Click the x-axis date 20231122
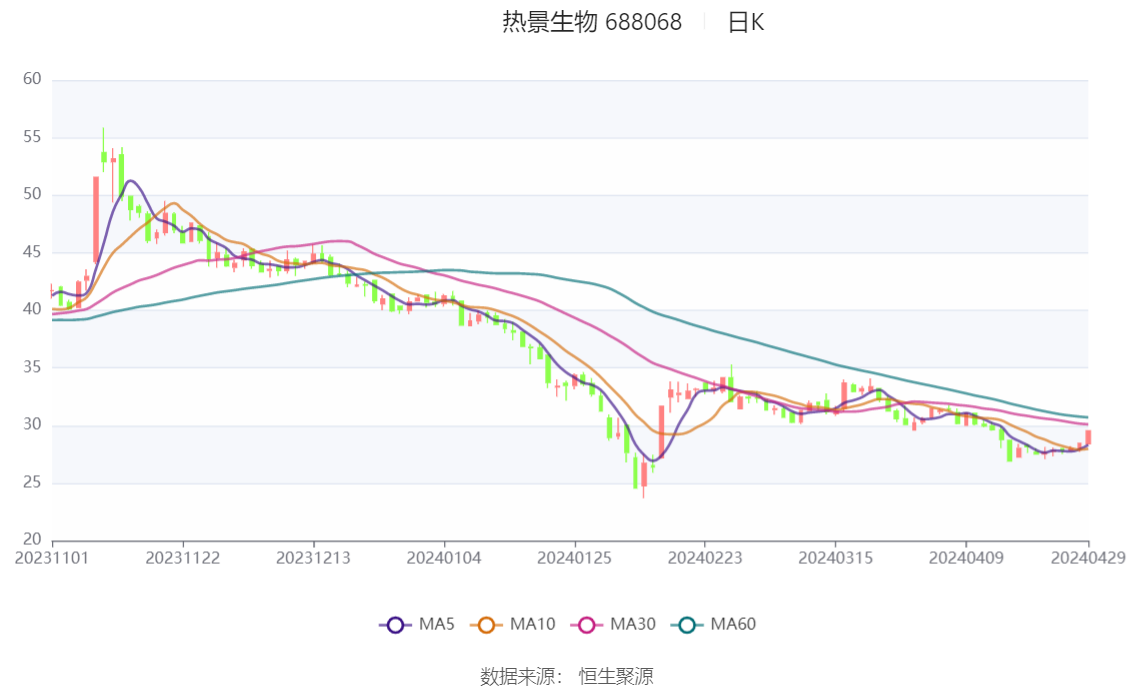Viewport: 1134px width, 689px height. click(x=183, y=558)
